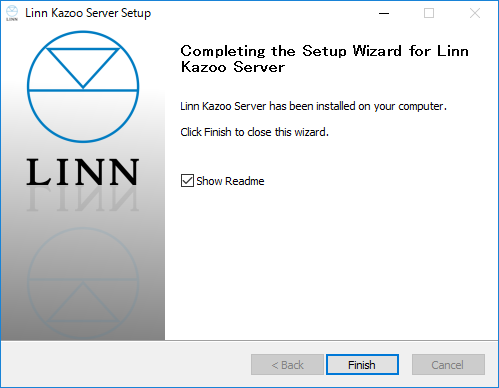The width and height of the screenshot is (499, 388).
Task: Click the disabled Cancel button
Action: [448, 365]
